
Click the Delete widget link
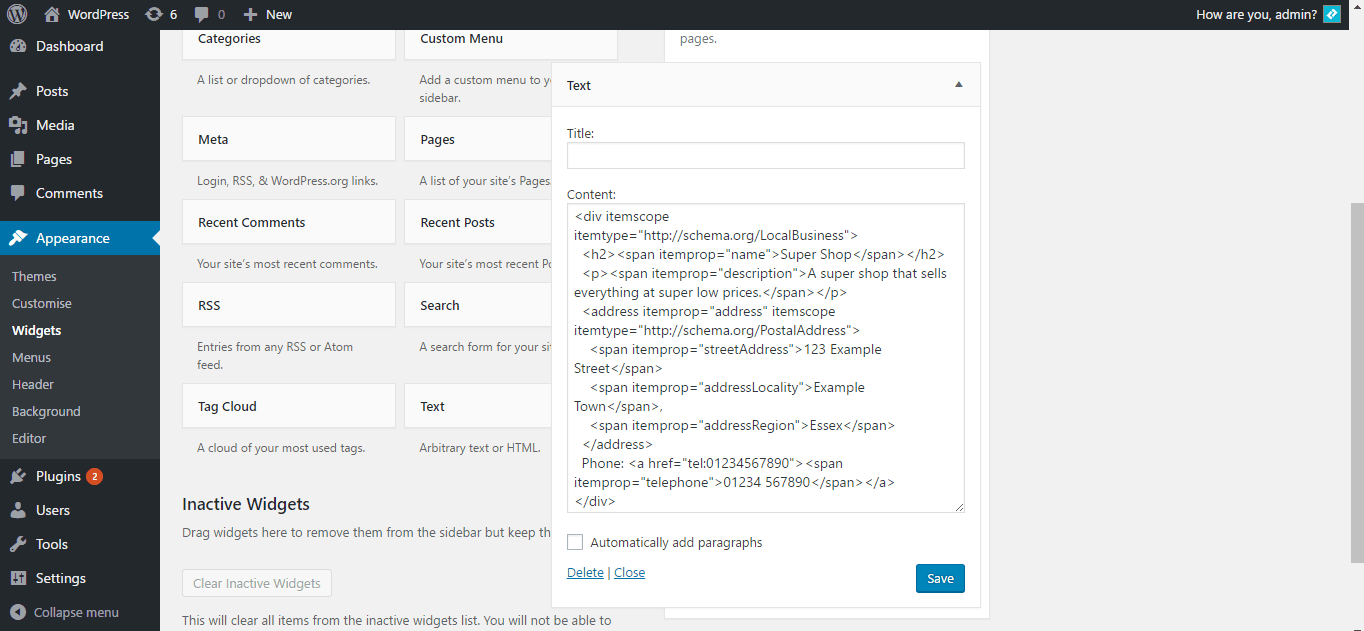click(x=585, y=572)
